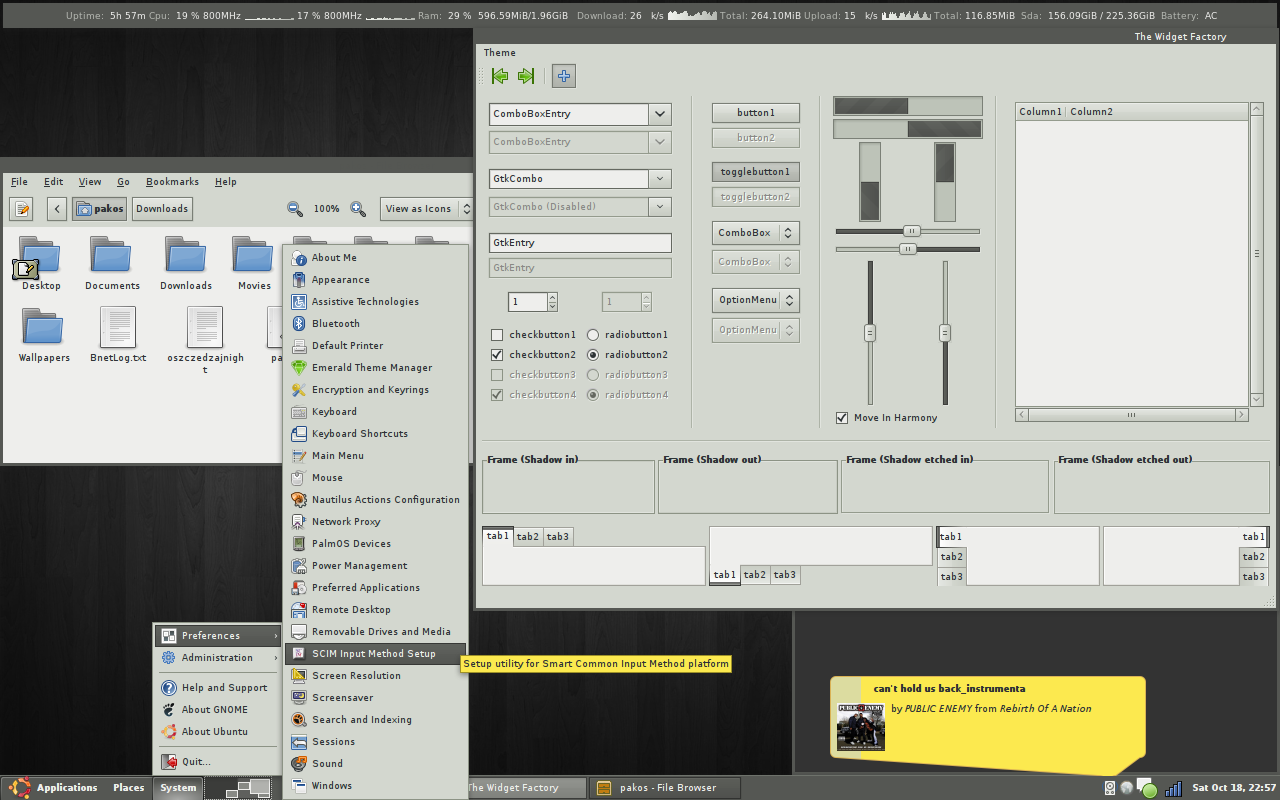Open the Bookmarks menu in file browser

pyautogui.click(x=172, y=182)
